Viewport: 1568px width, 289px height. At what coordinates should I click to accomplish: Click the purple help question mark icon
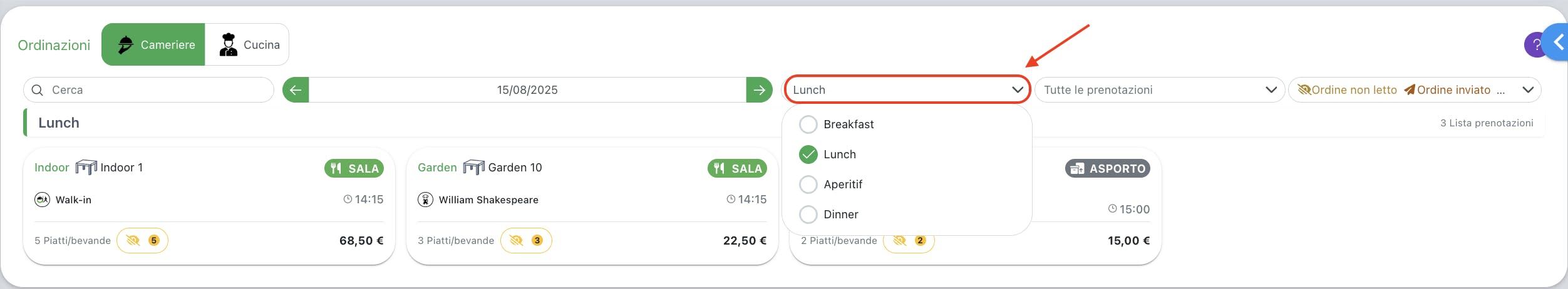pos(1534,45)
